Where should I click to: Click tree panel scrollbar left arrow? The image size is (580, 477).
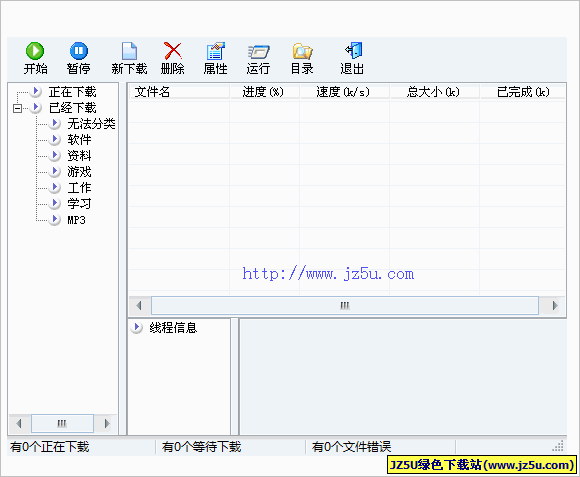click(x=19, y=423)
